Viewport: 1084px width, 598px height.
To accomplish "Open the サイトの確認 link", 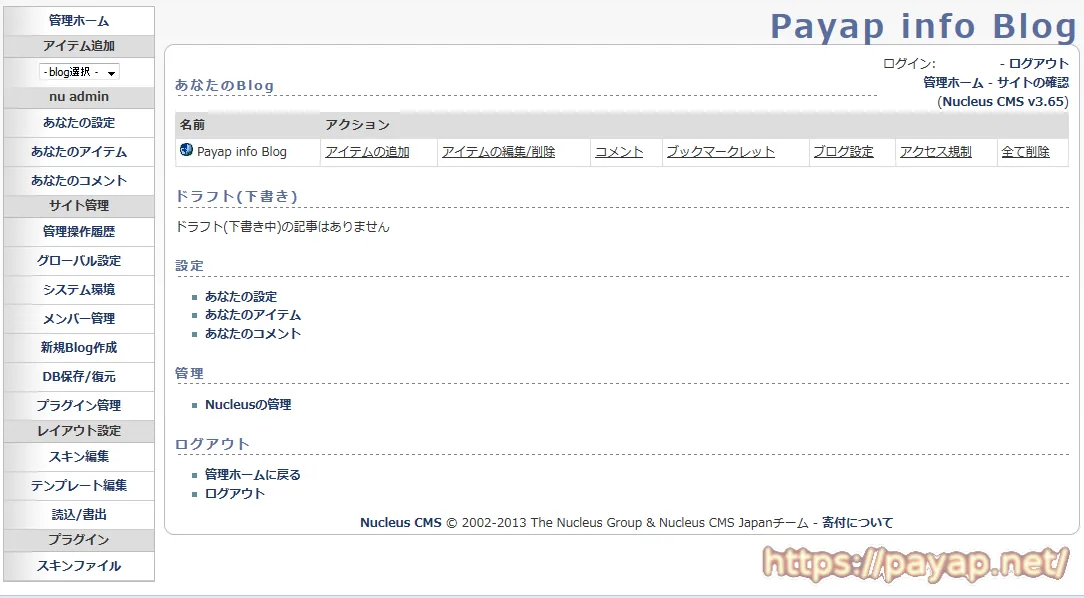I will pos(1032,83).
